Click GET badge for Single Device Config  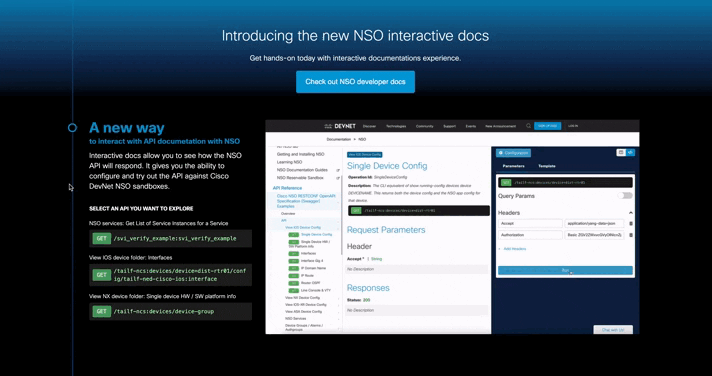[294, 234]
